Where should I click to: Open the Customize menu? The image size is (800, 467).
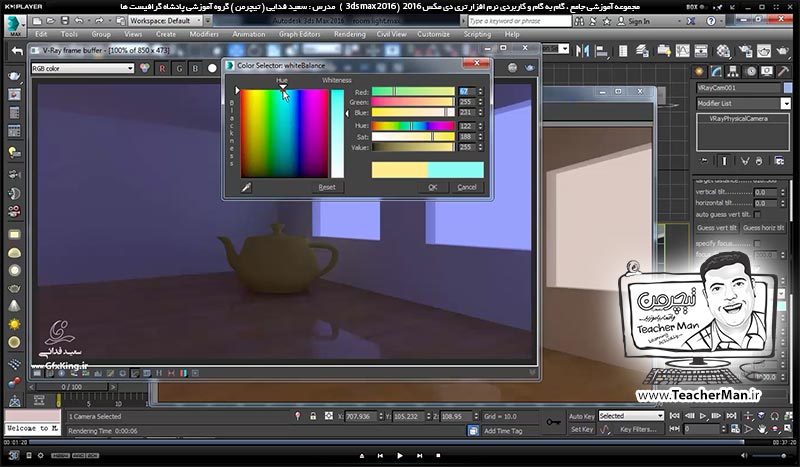[433, 34]
